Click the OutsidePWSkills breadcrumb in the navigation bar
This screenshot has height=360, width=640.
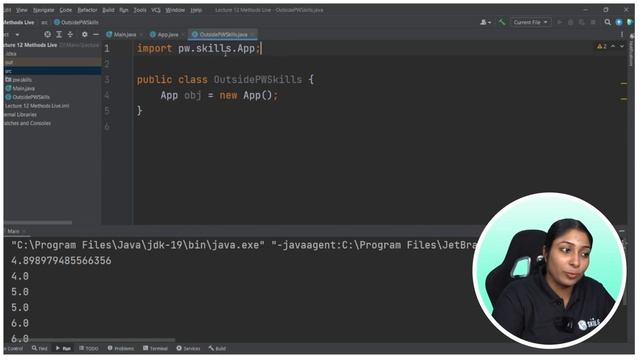pyautogui.click(x=76, y=22)
